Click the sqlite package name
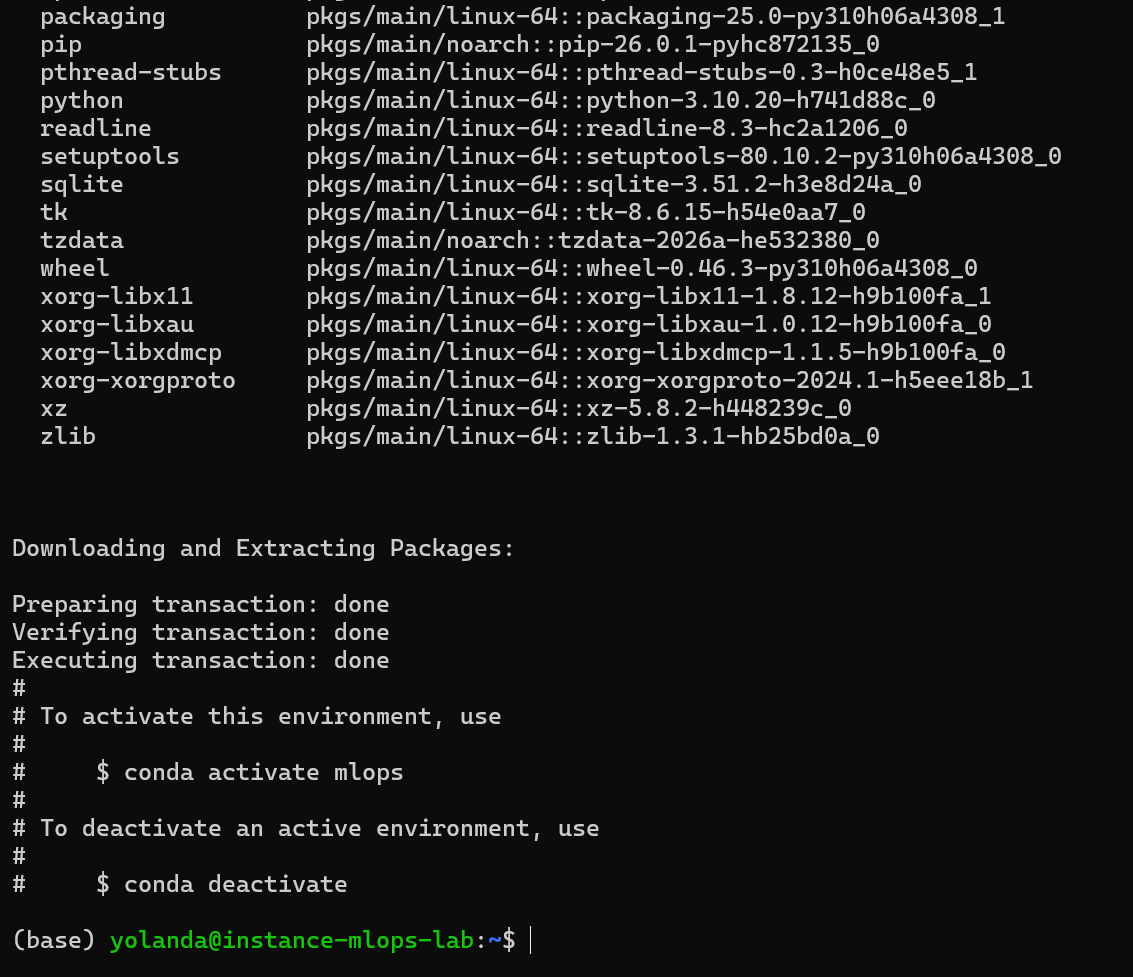The image size is (1133, 977). point(82,184)
